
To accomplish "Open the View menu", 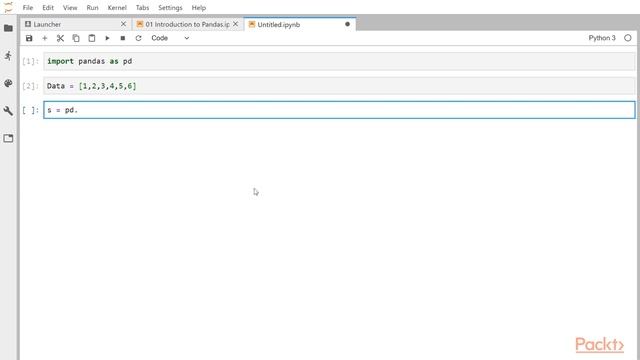I will click(70, 8).
